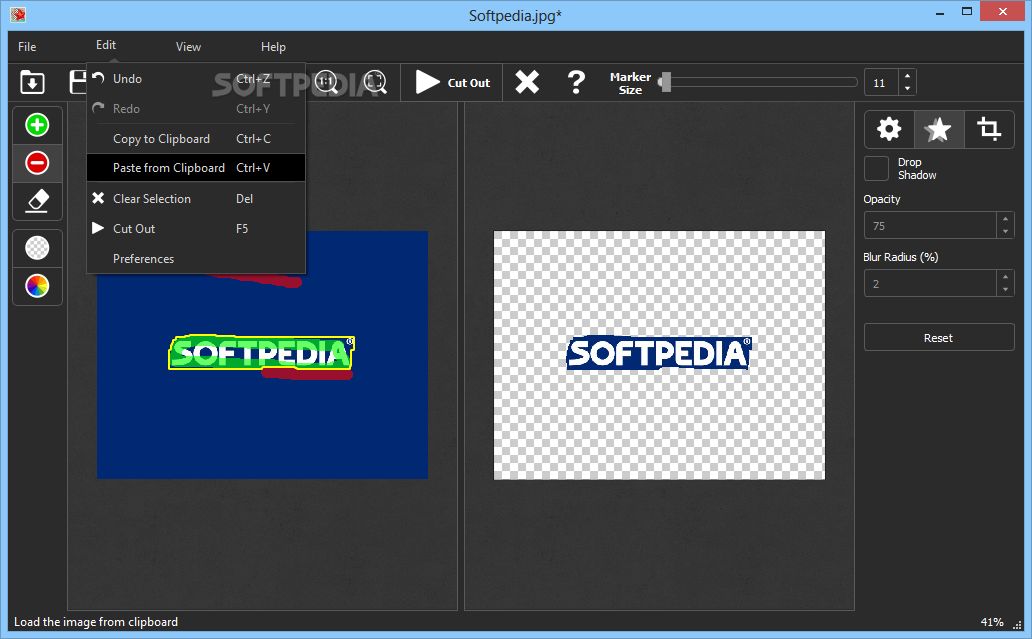Select Copy to Clipboard menu entry
Viewport: 1032px width, 639px height.
point(196,139)
